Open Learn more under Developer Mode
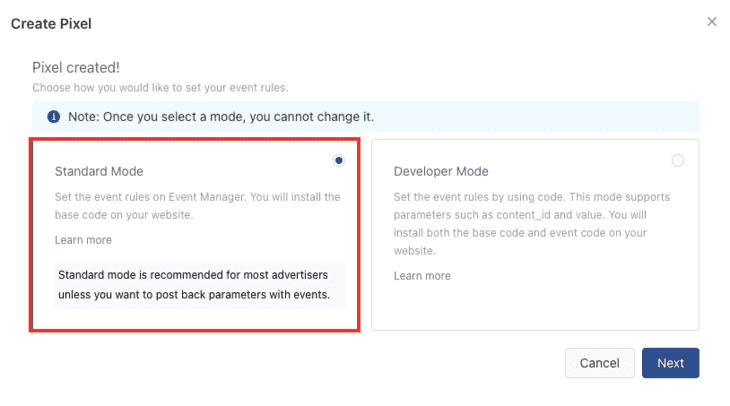 422,276
